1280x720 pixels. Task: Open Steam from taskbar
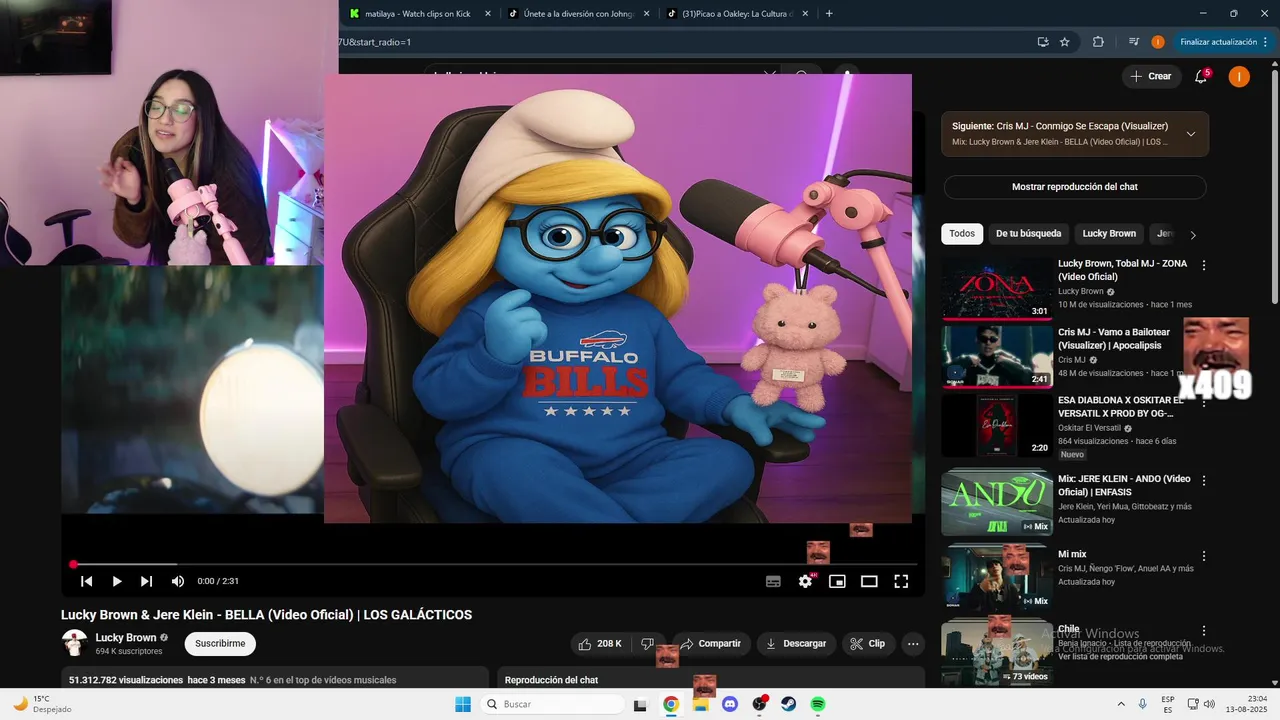(x=789, y=704)
